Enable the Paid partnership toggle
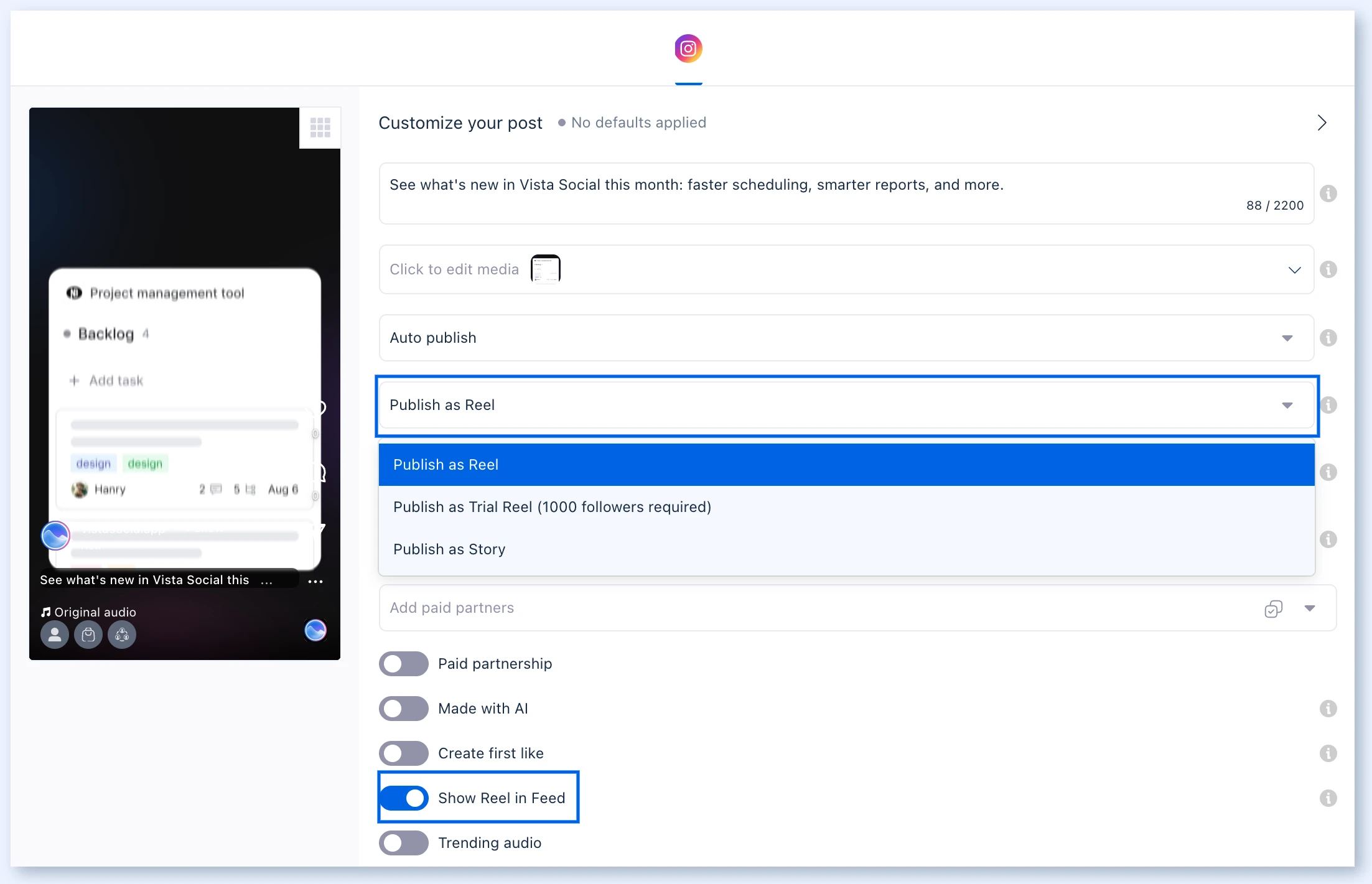 point(404,664)
